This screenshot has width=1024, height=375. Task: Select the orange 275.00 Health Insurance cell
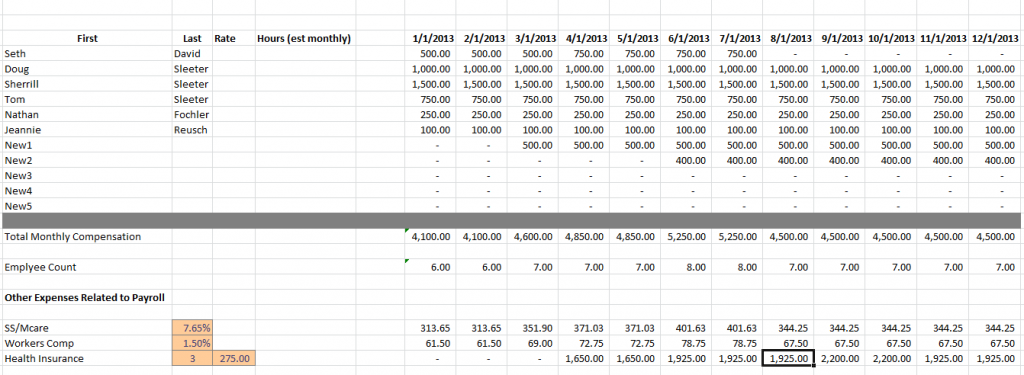point(234,358)
